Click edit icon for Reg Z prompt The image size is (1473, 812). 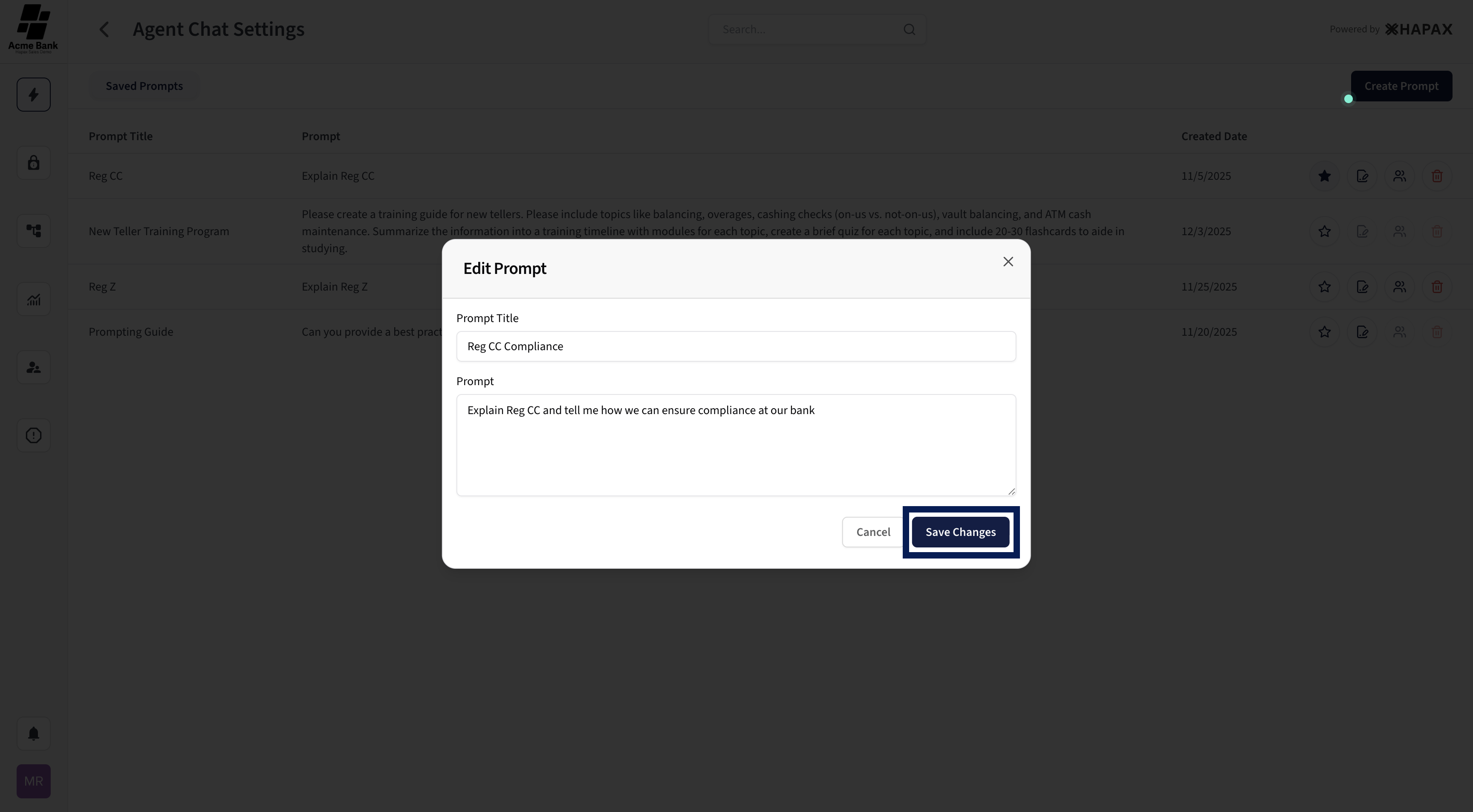point(1362,287)
